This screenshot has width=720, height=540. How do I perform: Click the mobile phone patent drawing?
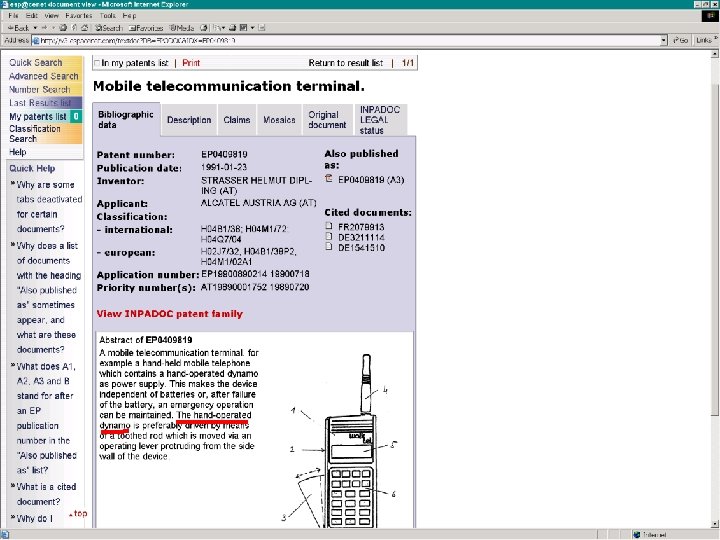342,441
